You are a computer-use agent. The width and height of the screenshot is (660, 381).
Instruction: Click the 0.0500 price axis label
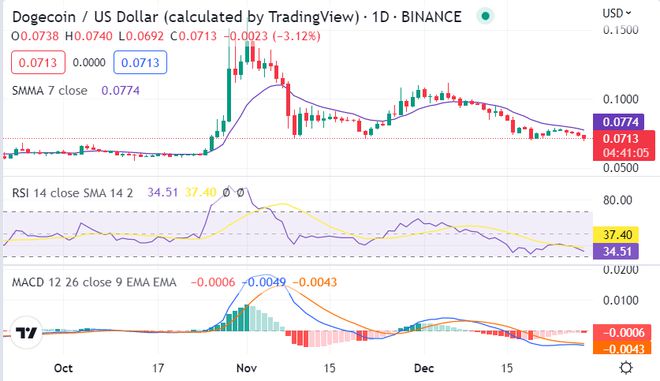click(x=620, y=168)
